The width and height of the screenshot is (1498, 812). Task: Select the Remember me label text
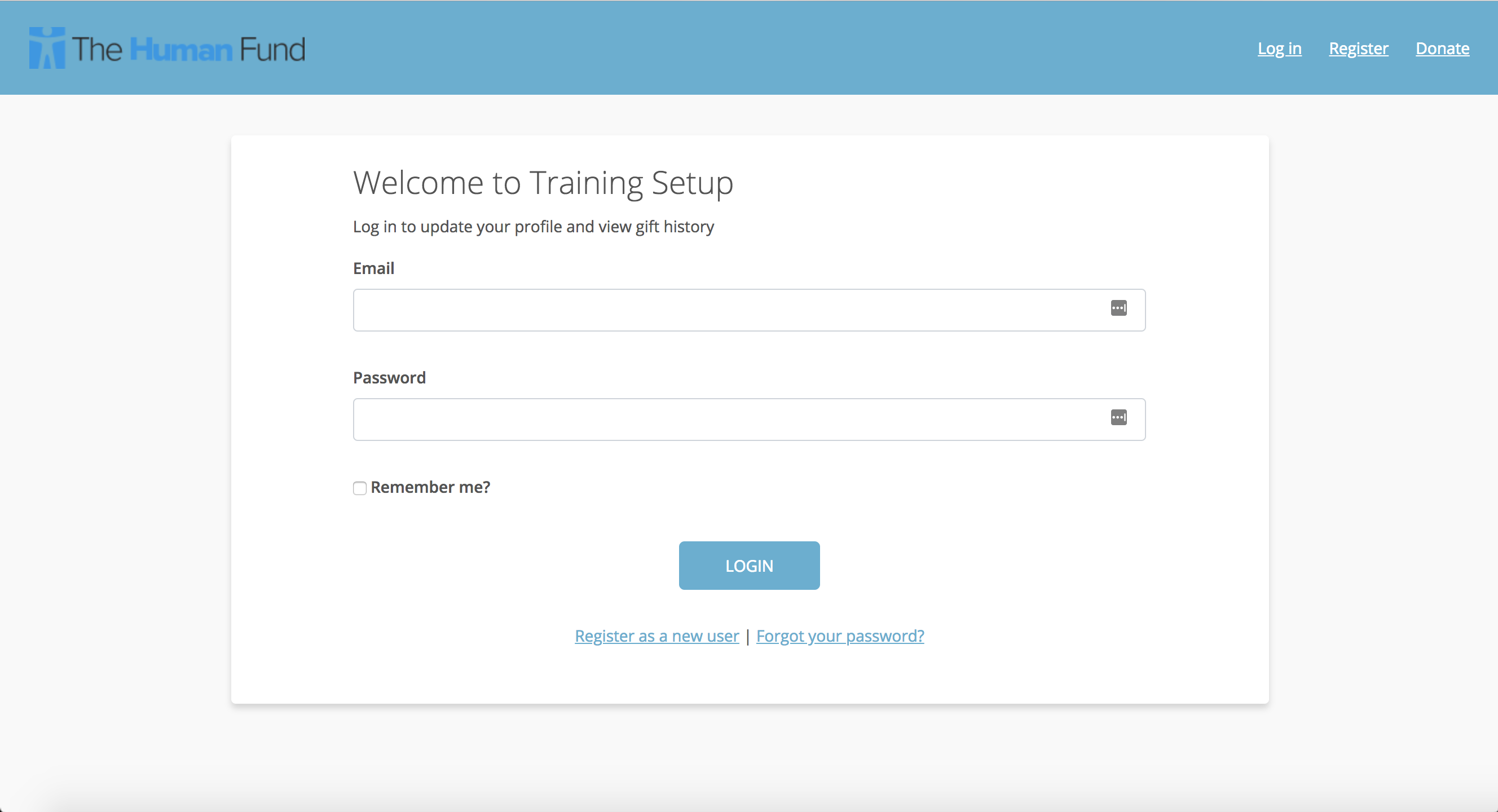tap(430, 487)
